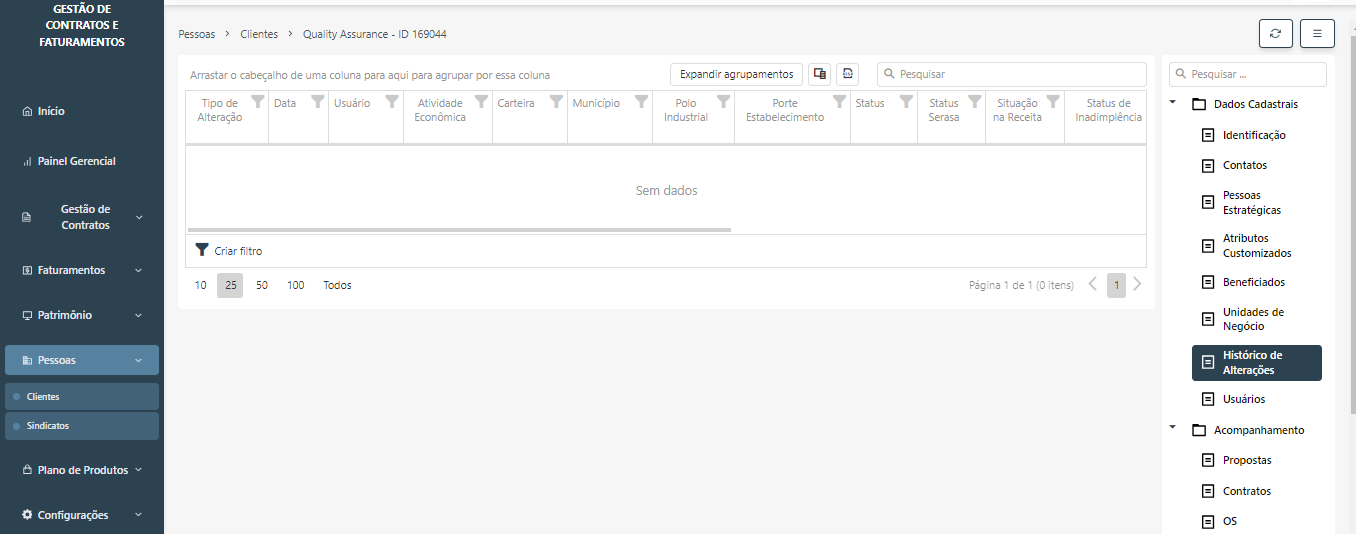Open filter on Tipo de Alteração column
Viewport: 1356px width, 534px height.
257,102
